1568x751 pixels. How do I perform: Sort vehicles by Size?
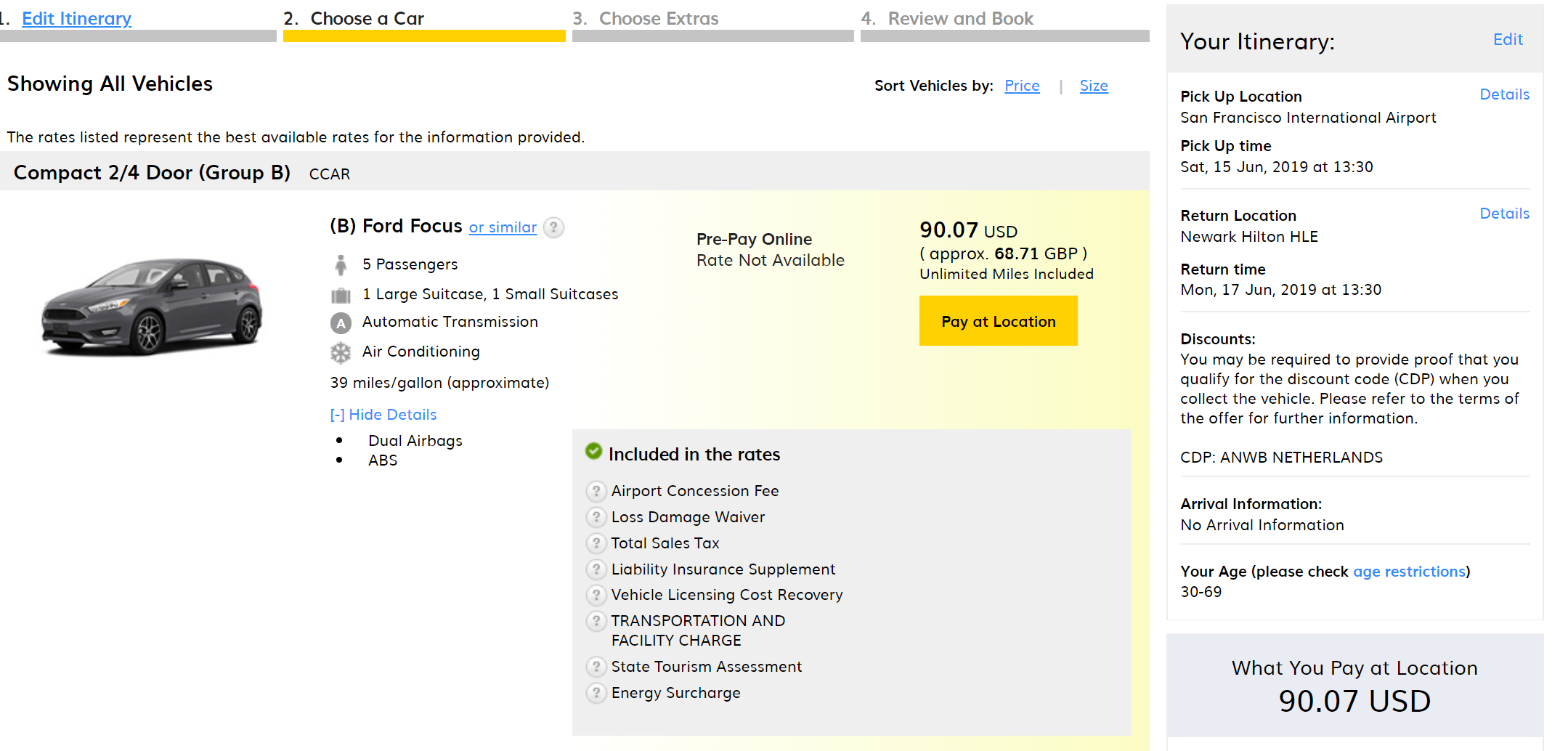tap(1093, 86)
